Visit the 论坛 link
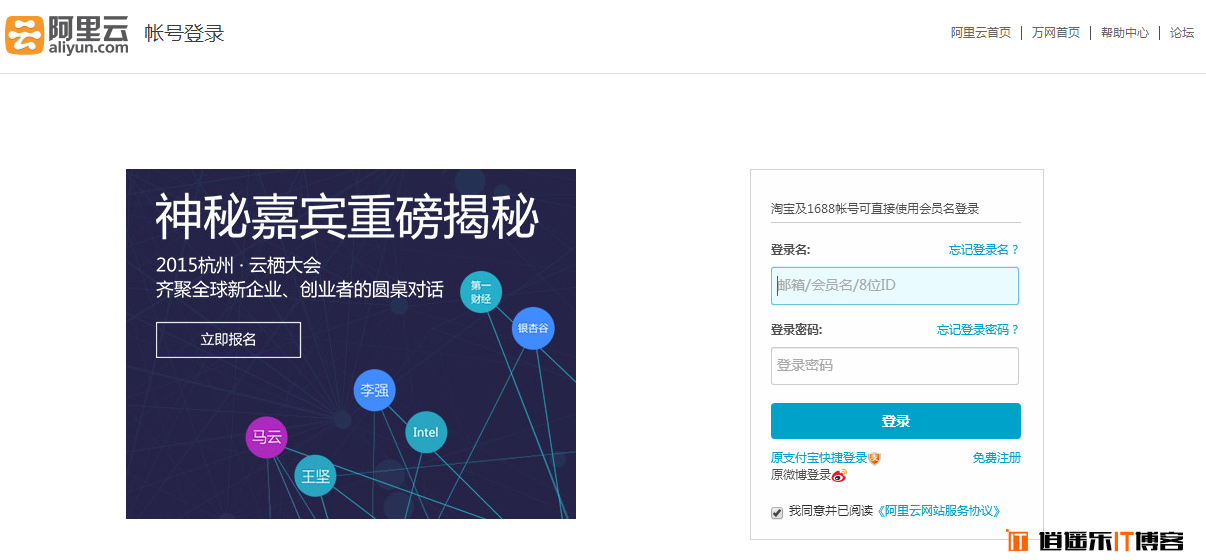This screenshot has height=560, width=1206. click(x=1182, y=33)
